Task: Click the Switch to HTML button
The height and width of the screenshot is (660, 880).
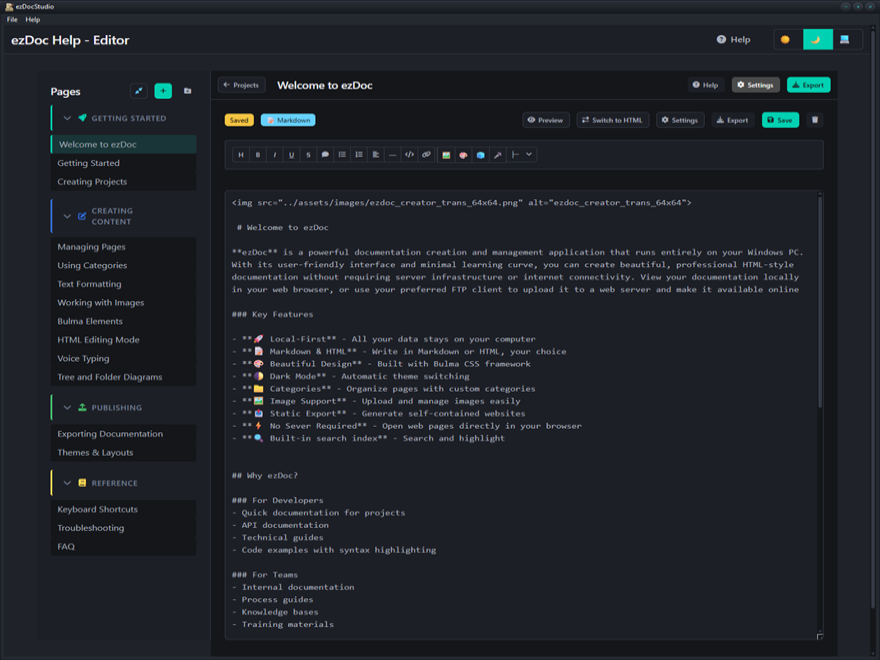Action: pyautogui.click(x=612, y=120)
